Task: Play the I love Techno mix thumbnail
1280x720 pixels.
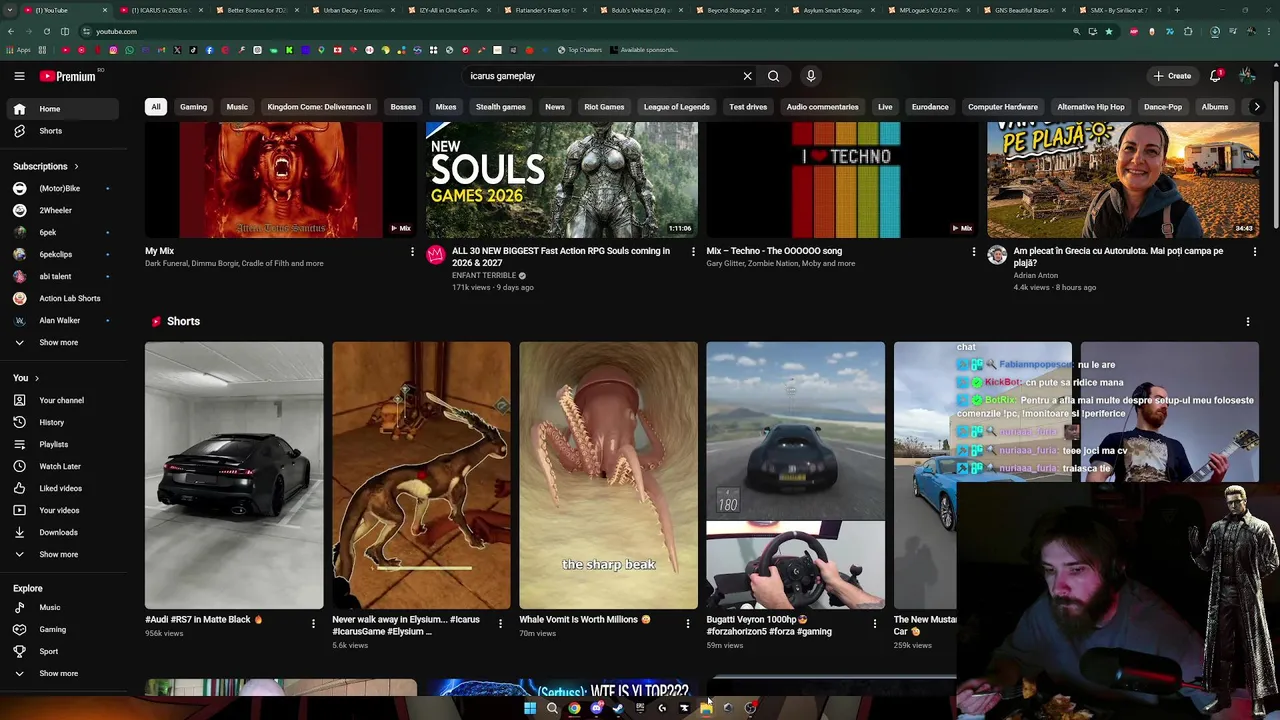Action: 843,180
